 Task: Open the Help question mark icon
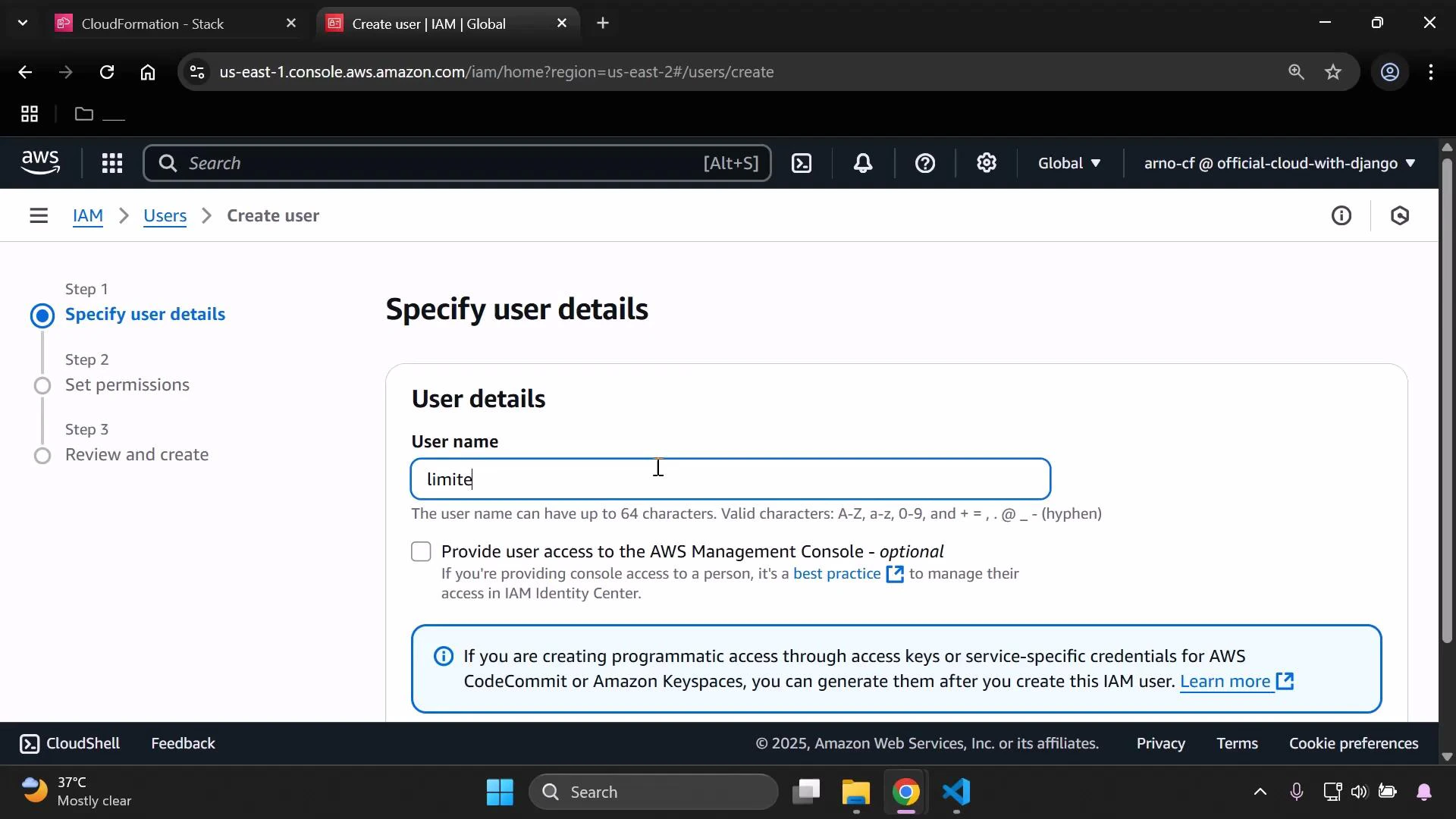coord(925,163)
